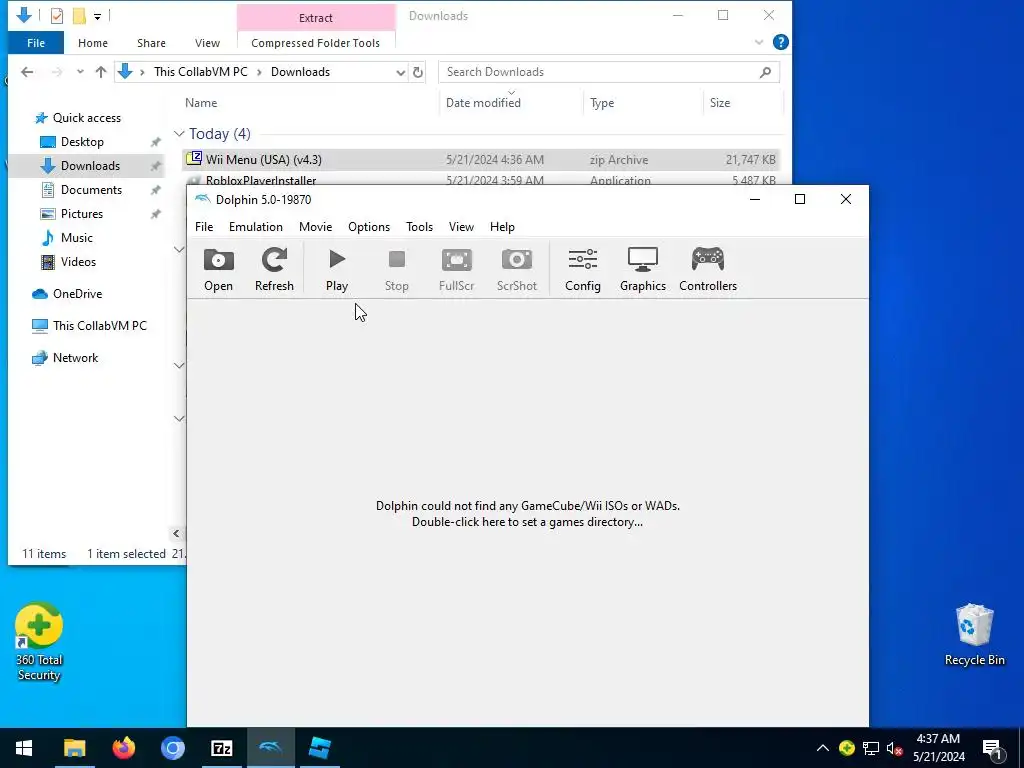
Task: Switch to Home tab in Explorer ribbon
Action: point(93,43)
